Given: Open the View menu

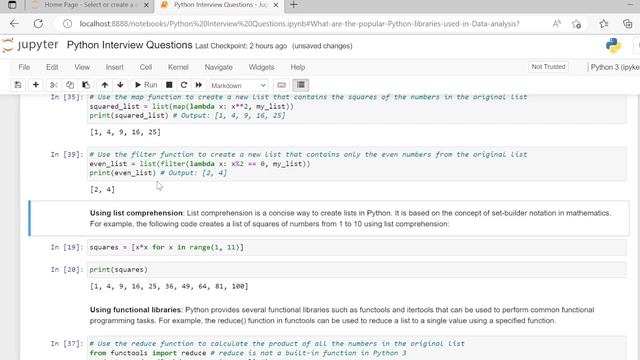Looking at the screenshot, I should coord(82,67).
